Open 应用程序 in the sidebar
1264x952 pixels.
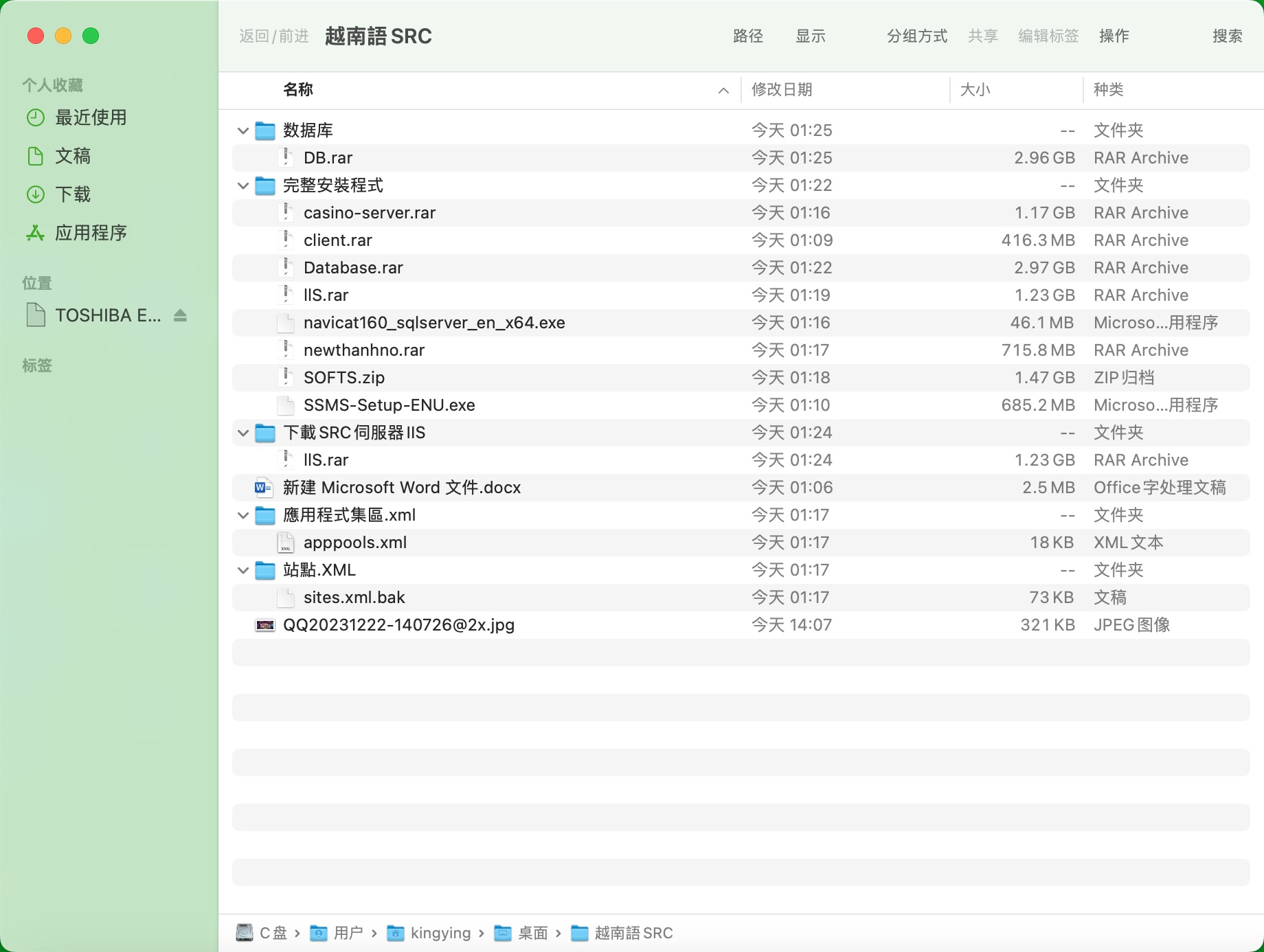[91, 233]
